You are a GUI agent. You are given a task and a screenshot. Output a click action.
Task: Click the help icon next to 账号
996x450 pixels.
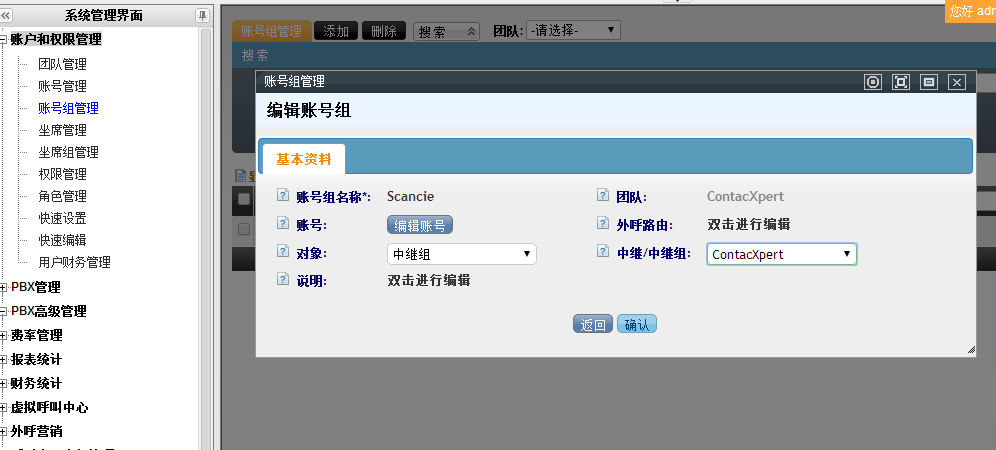[283, 225]
